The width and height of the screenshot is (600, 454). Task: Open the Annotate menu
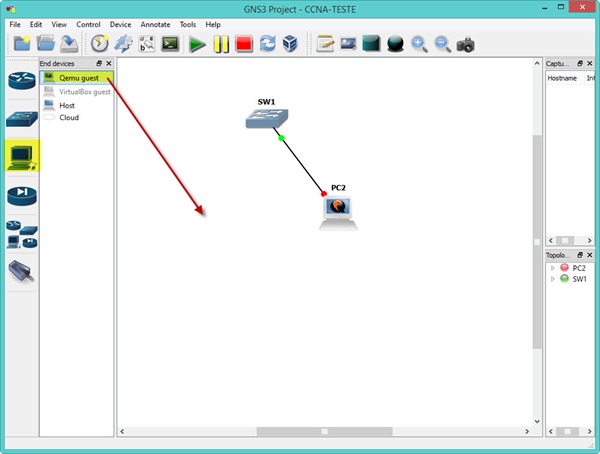(155, 24)
